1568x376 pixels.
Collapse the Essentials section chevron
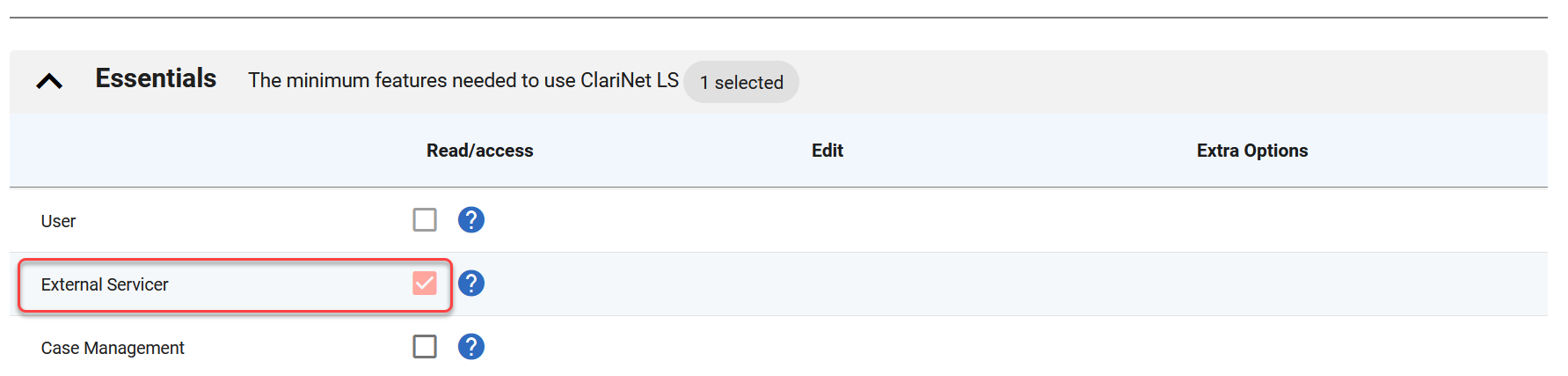[x=49, y=82]
